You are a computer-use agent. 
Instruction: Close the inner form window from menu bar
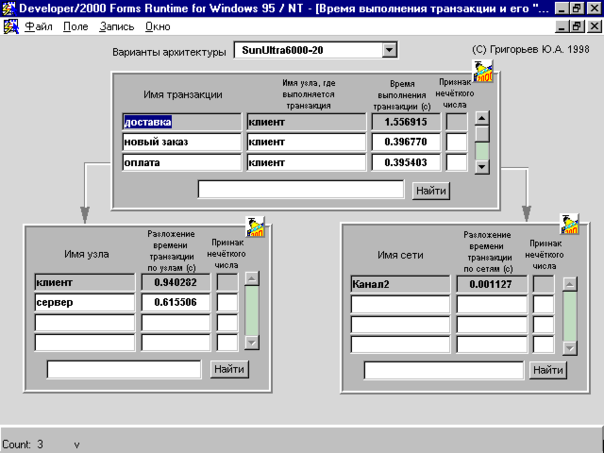594,27
